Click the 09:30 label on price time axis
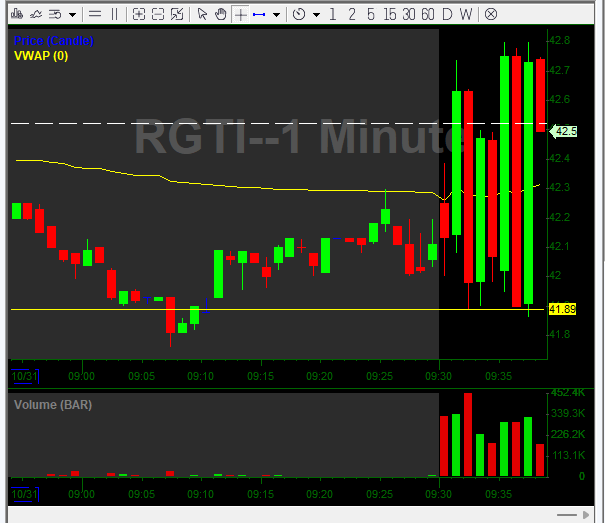The height and width of the screenshot is (523, 605). click(438, 376)
